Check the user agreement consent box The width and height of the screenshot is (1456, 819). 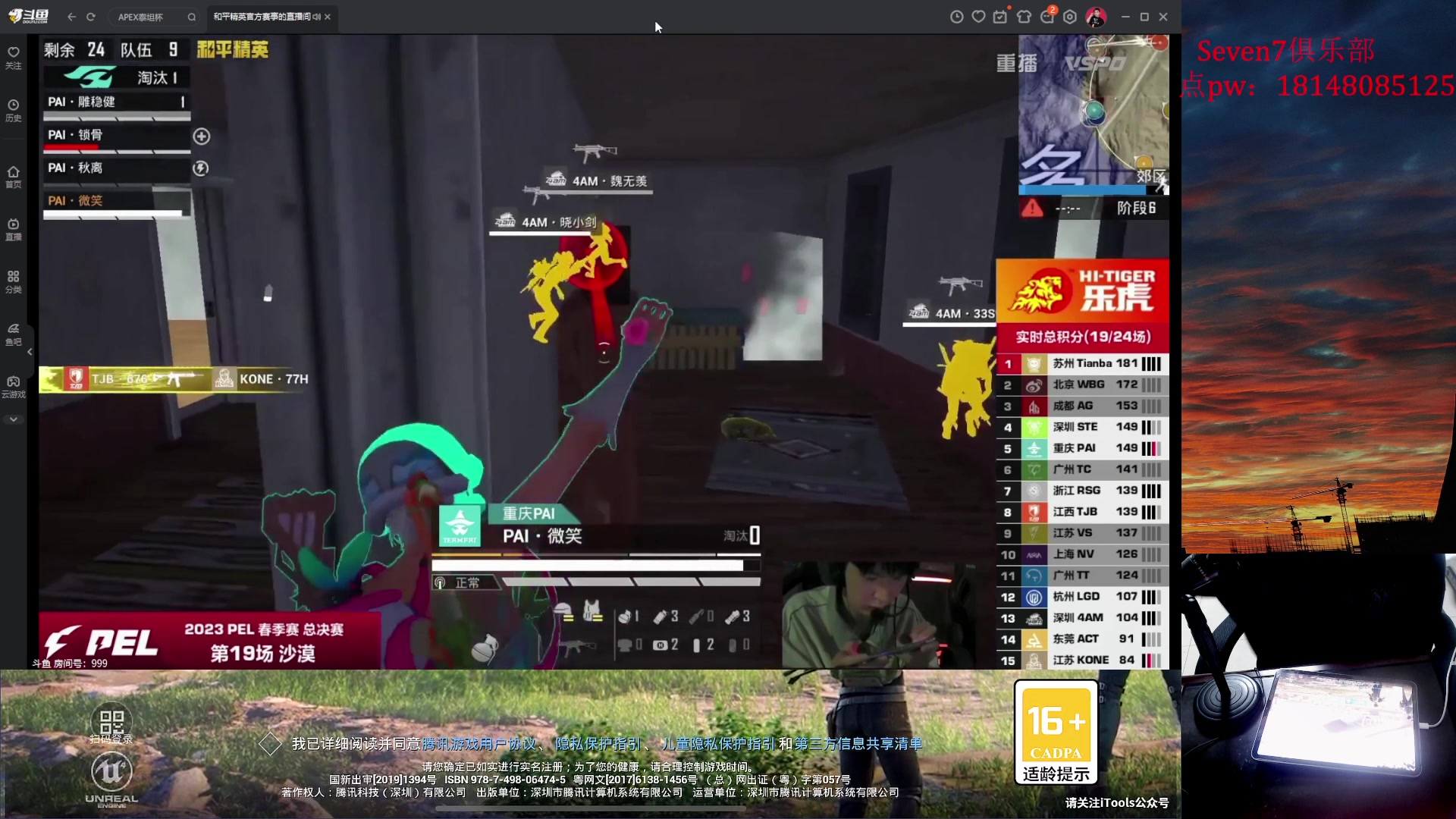(270, 744)
